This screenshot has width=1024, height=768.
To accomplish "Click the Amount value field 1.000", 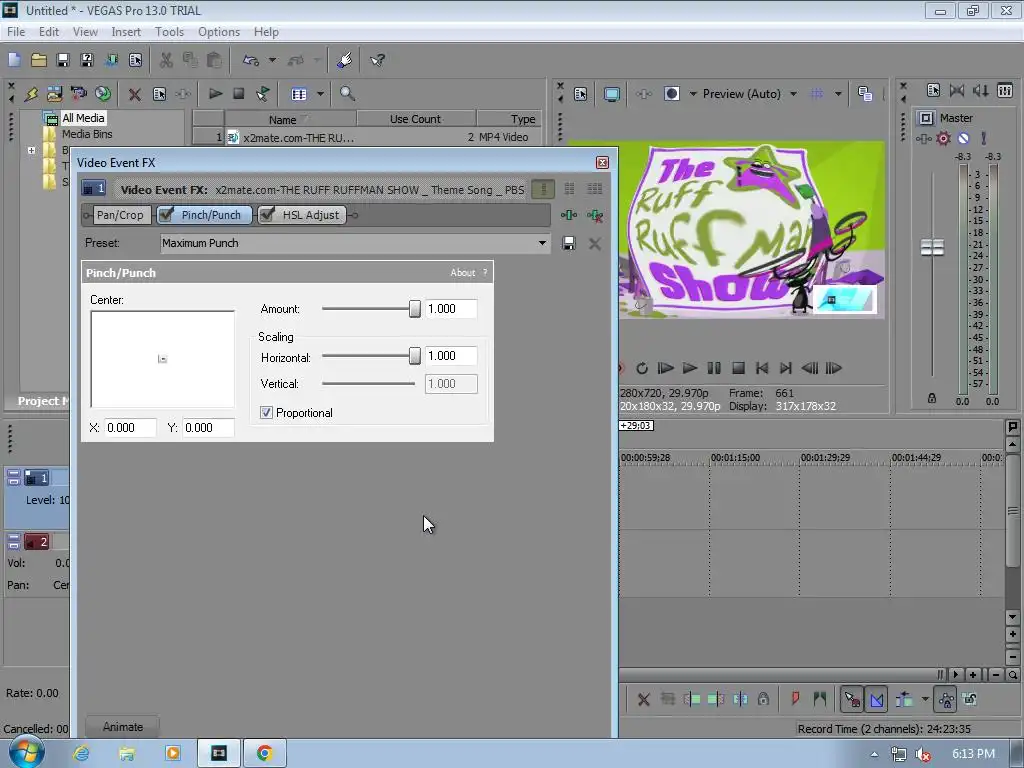I will (x=451, y=309).
